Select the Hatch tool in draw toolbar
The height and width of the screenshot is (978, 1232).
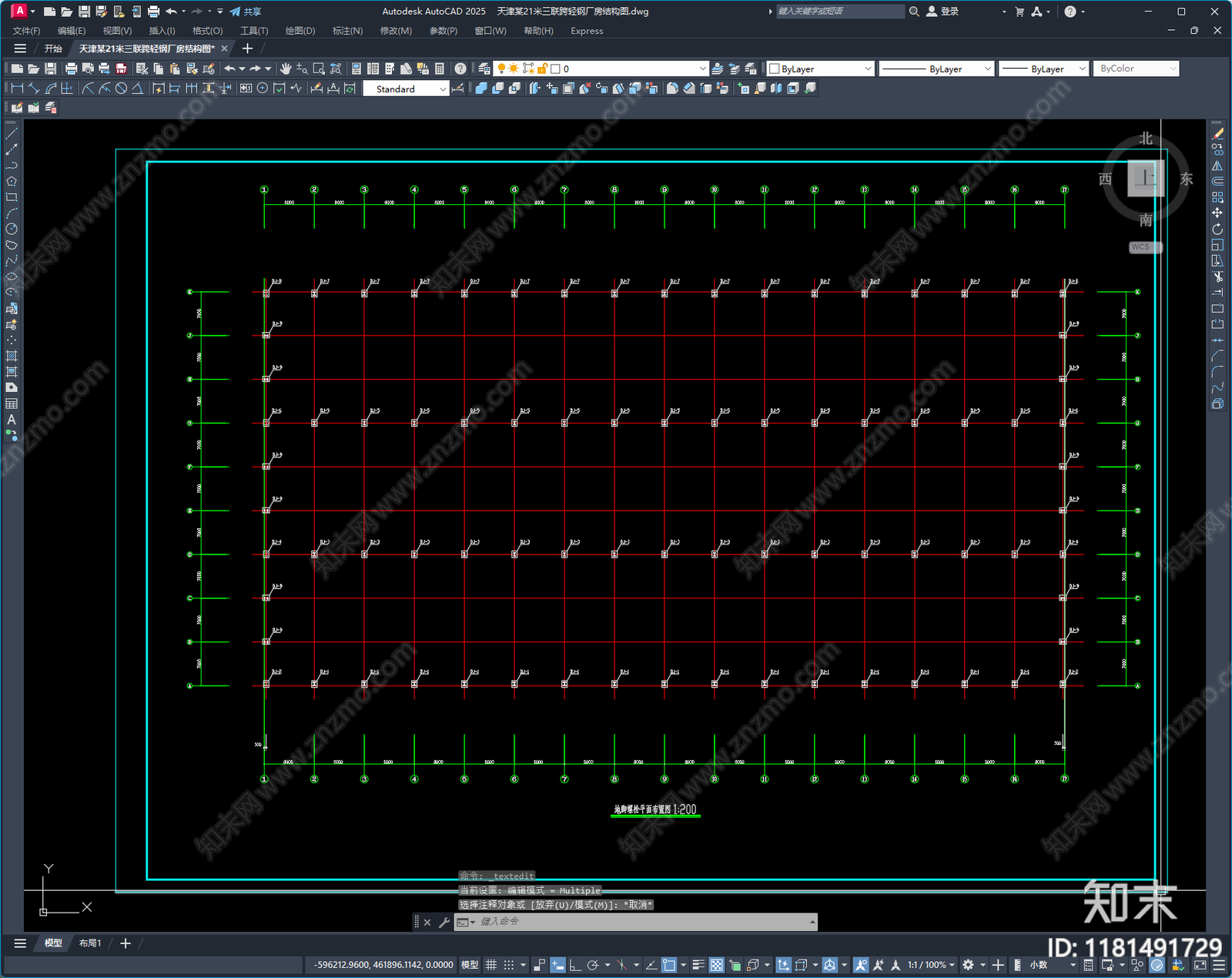coord(12,356)
